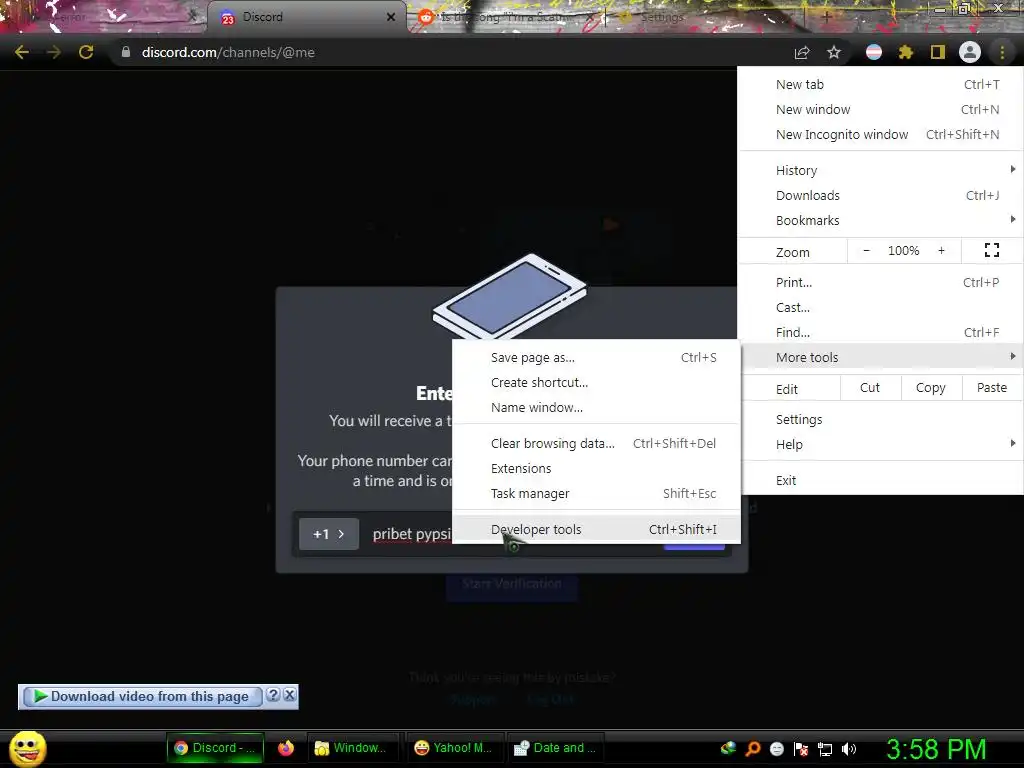Open the striped flag extension icon
This screenshot has height=768, width=1024.
[874, 52]
